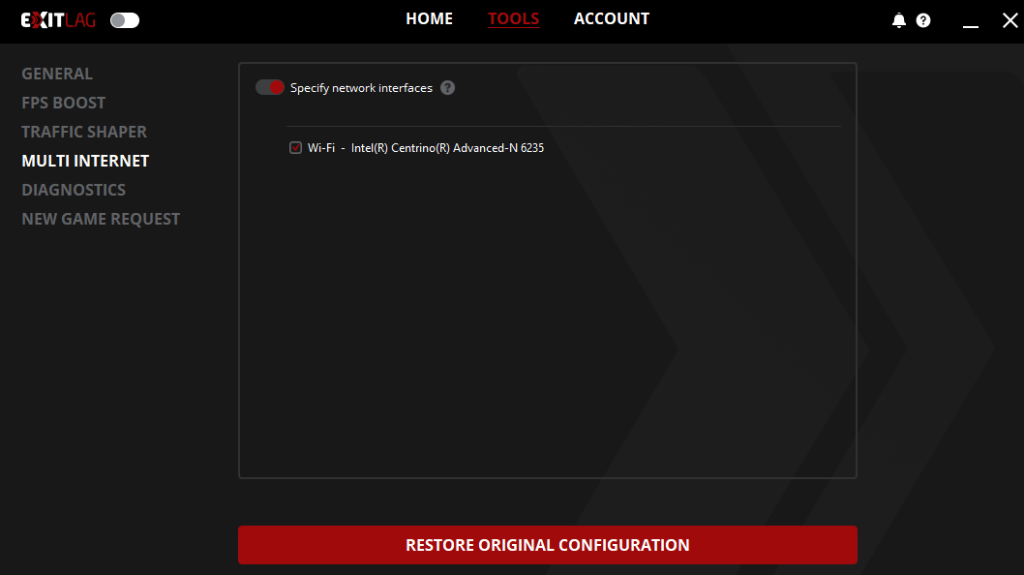Toggle the switch beside the ExitLag logo
The height and width of the screenshot is (575, 1024).
125,20
